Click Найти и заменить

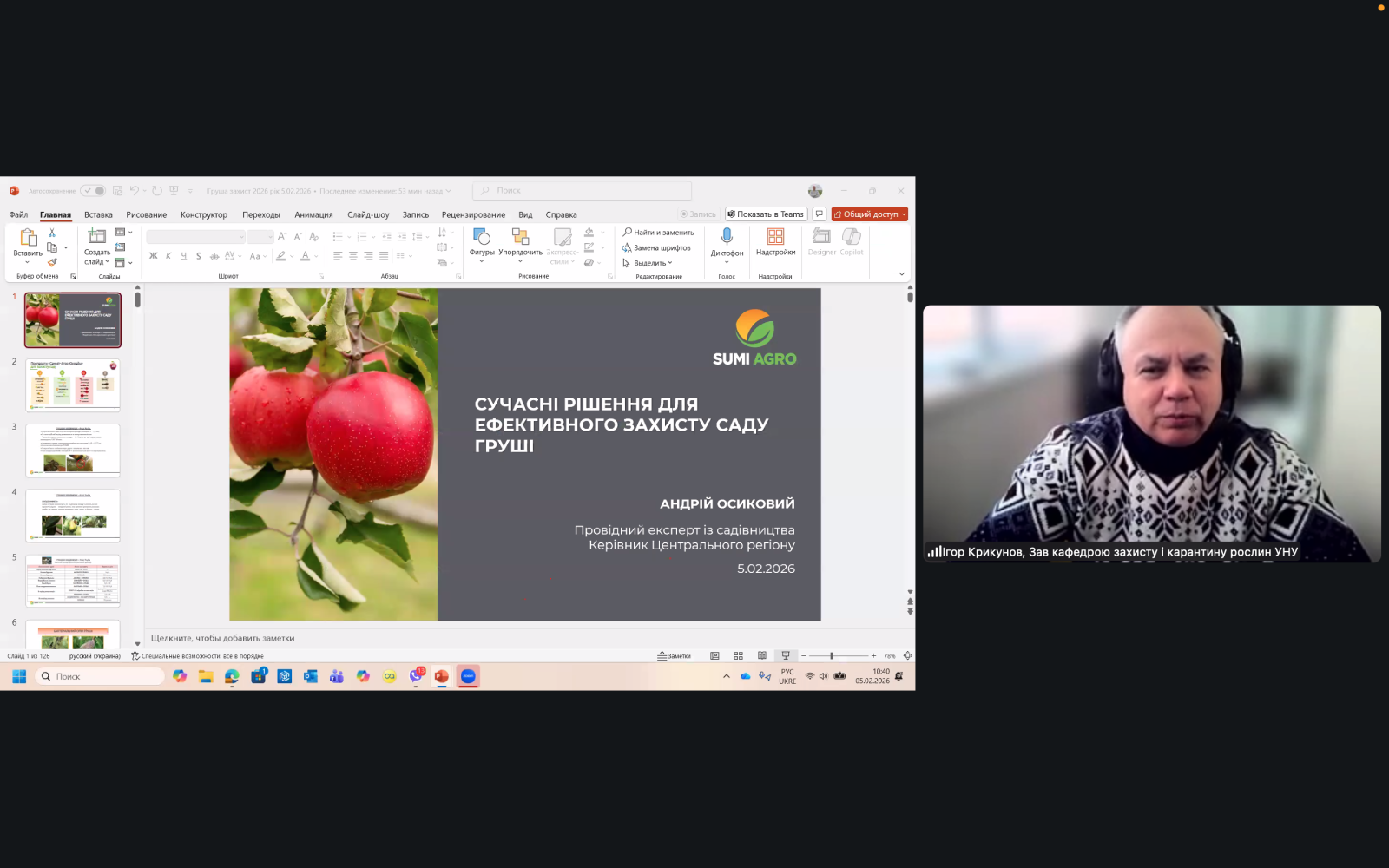[659, 233]
